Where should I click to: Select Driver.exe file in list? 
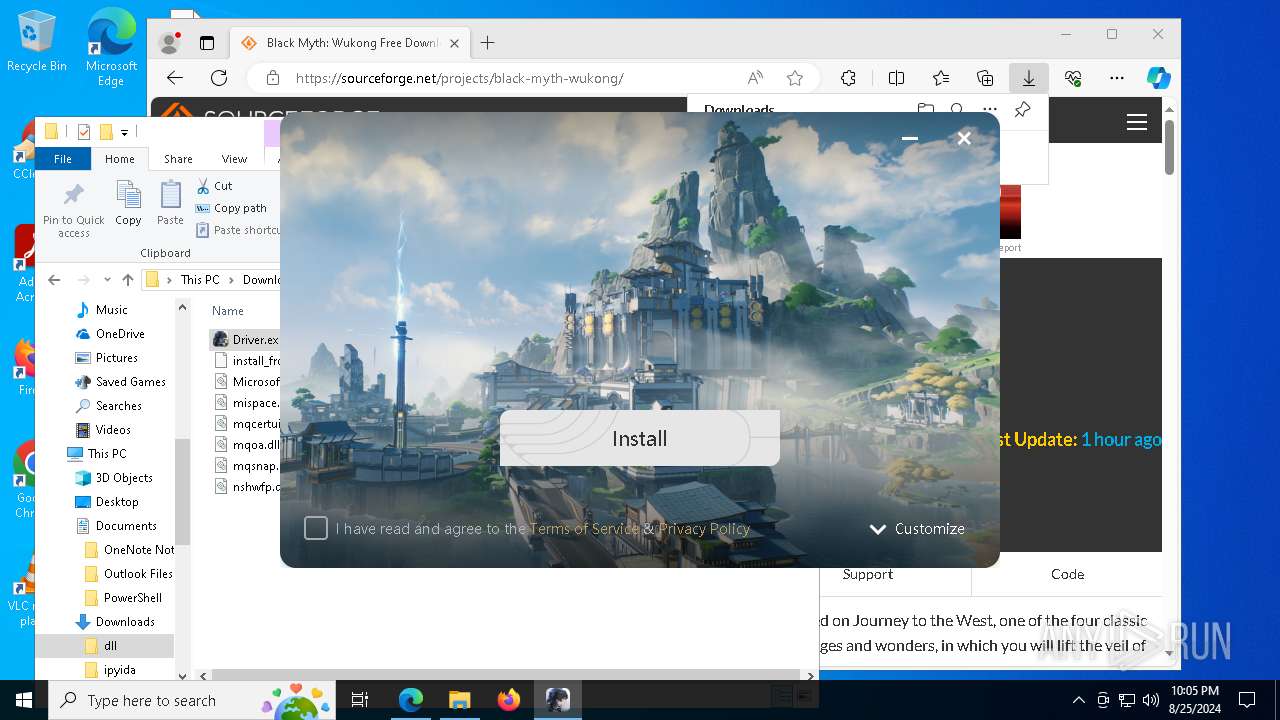point(246,340)
